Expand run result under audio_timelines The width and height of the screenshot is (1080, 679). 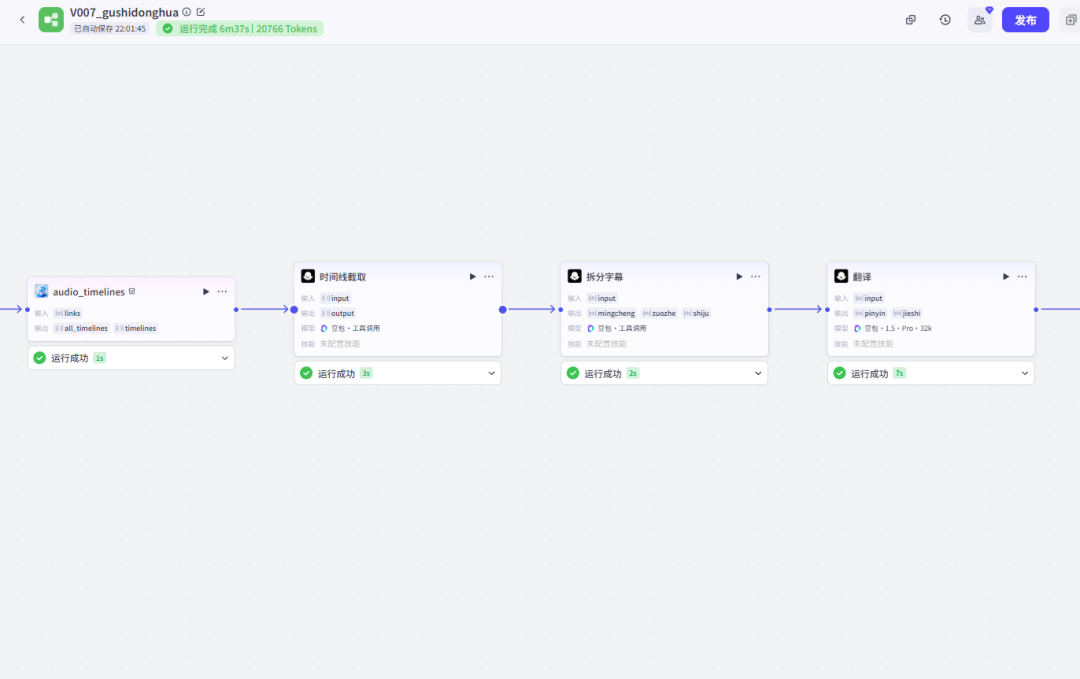point(225,358)
